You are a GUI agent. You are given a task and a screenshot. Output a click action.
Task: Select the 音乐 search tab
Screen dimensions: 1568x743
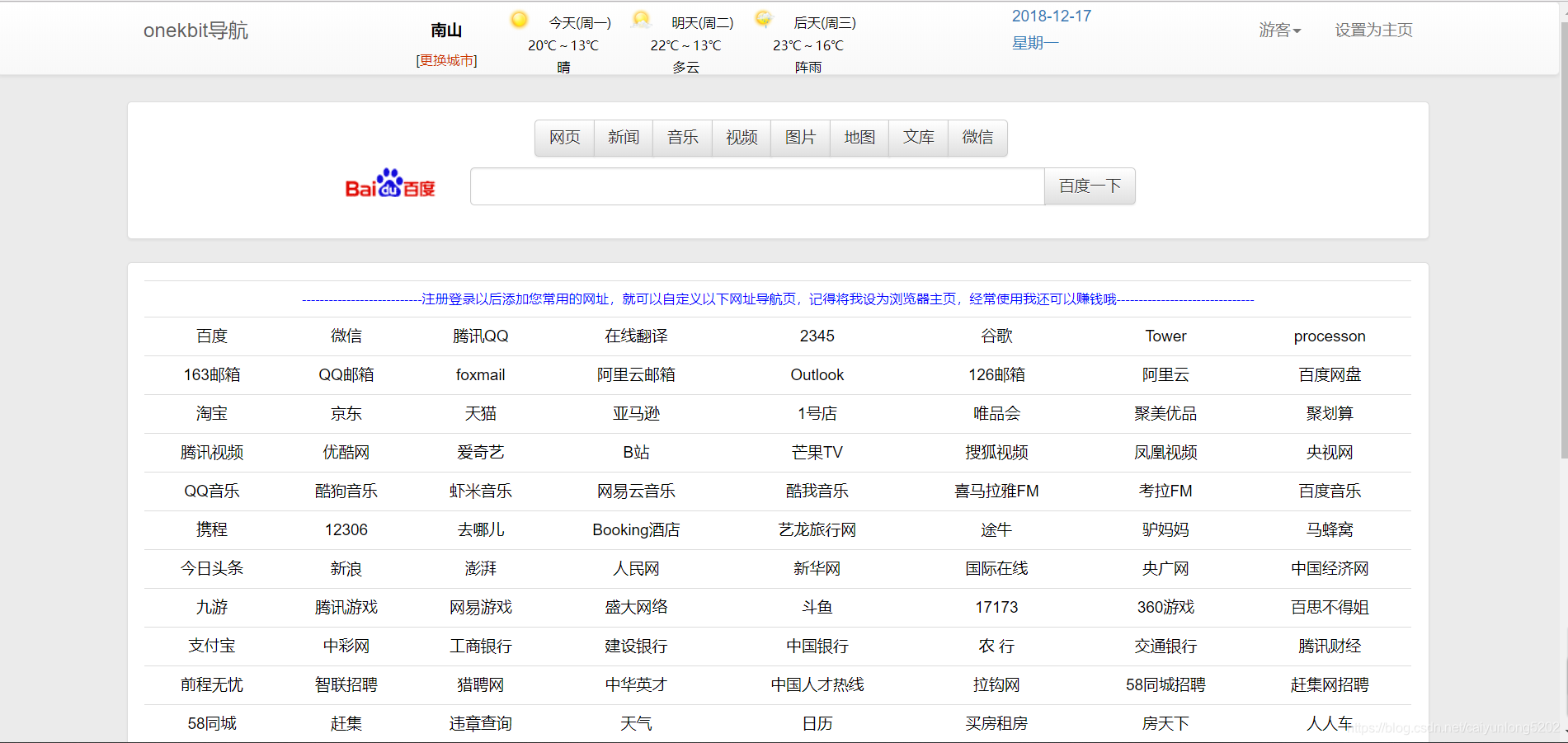(683, 138)
